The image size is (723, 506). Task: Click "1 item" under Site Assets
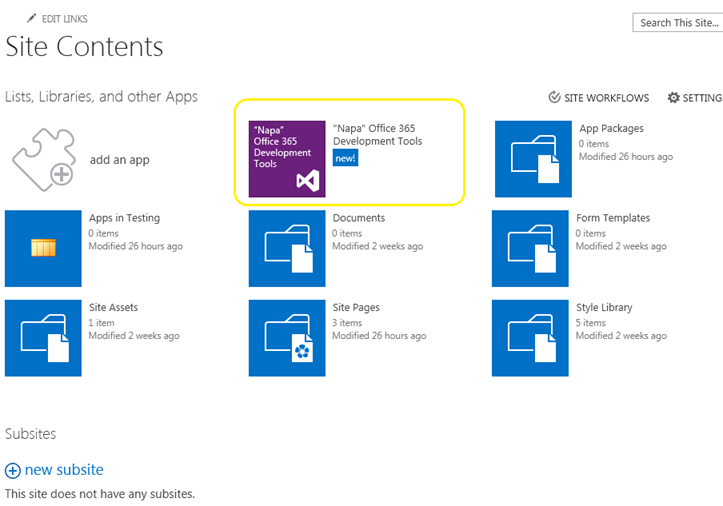click(101, 323)
